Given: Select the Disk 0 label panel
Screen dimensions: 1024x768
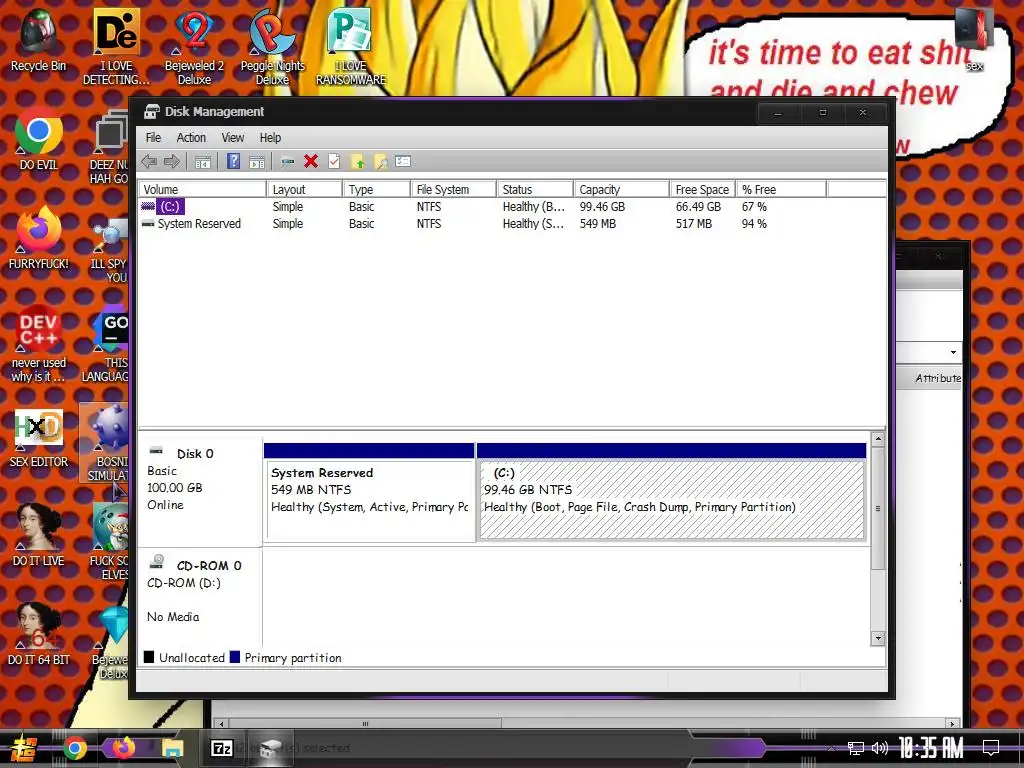Looking at the screenshot, I should (x=200, y=492).
